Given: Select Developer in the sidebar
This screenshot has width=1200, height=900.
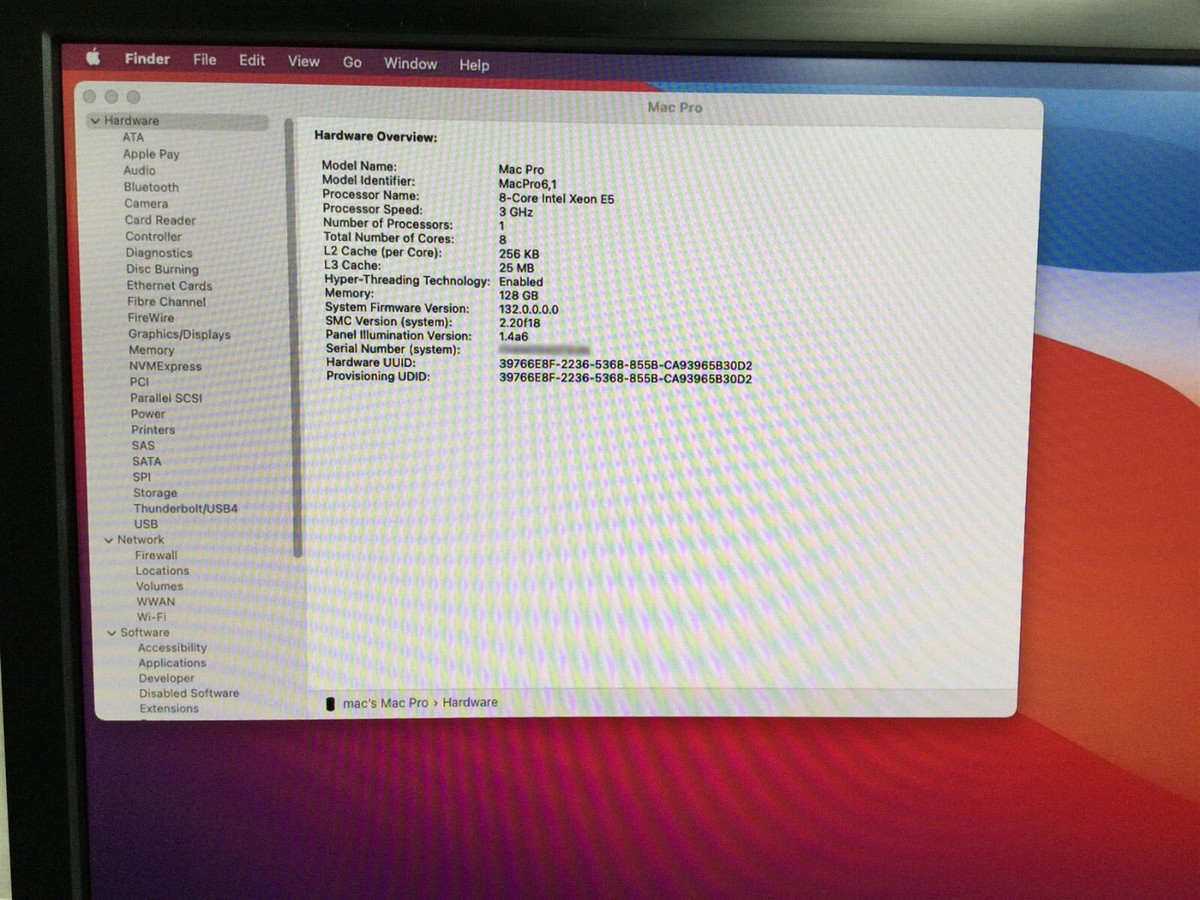Looking at the screenshot, I should click(x=167, y=678).
